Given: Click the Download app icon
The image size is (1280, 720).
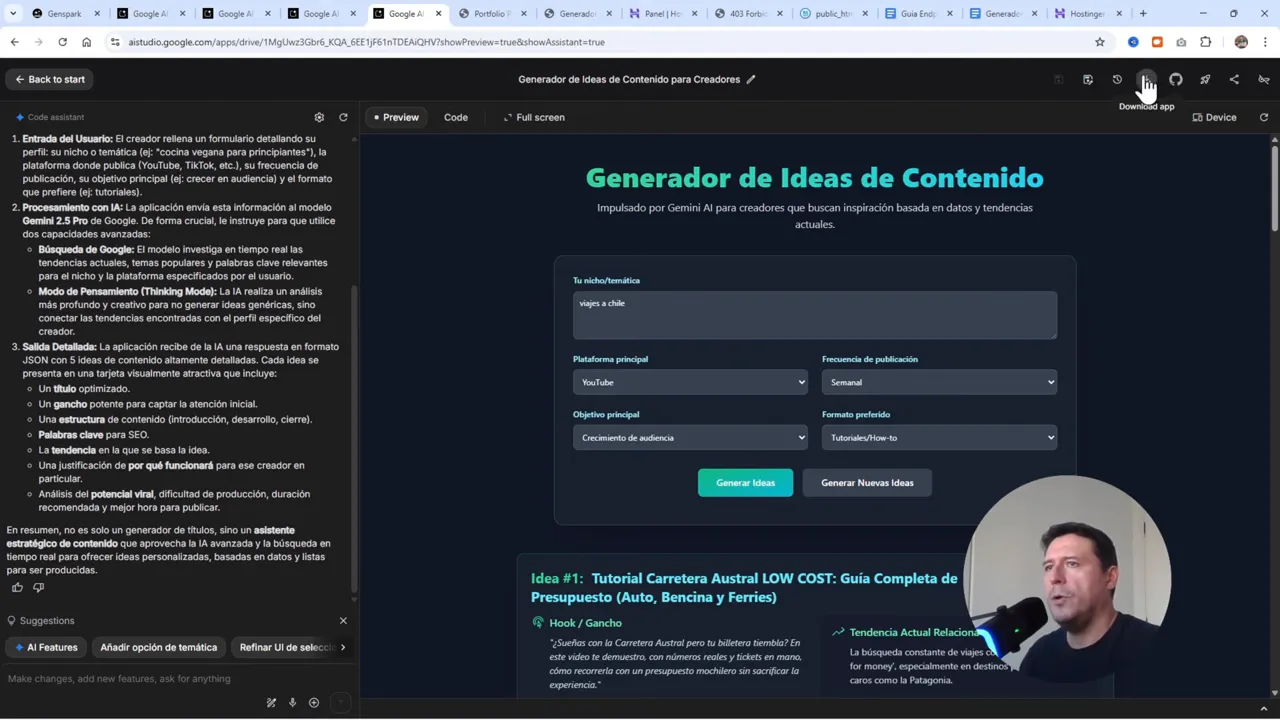Looking at the screenshot, I should click(x=1147, y=79).
